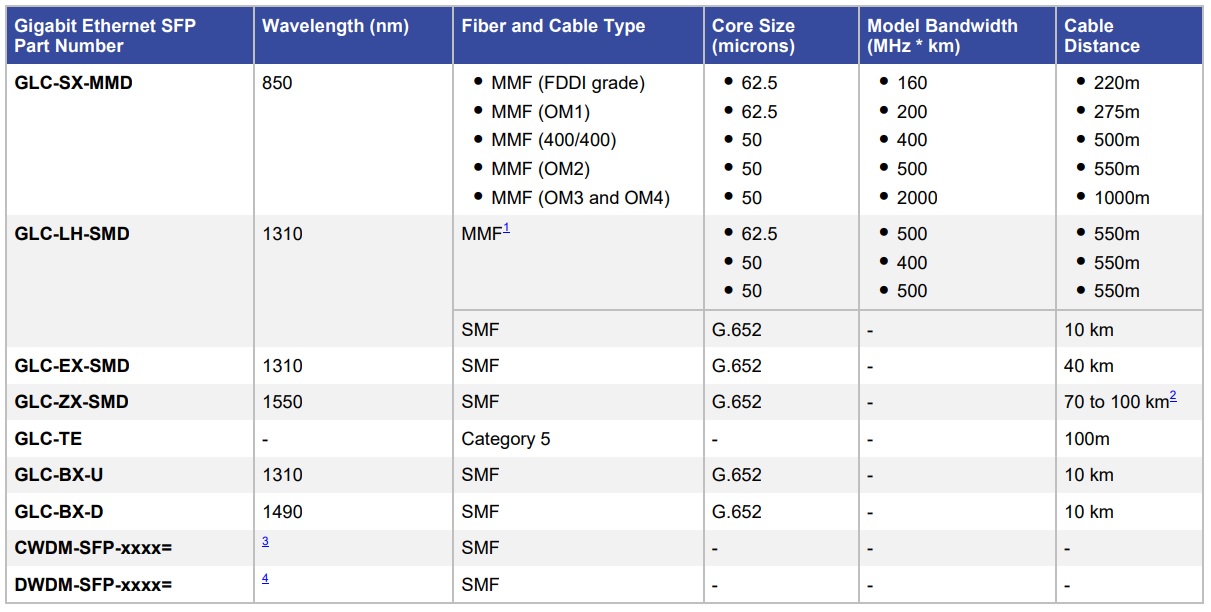Click the Core Size (microns) column header
This screenshot has width=1211, height=612.
pyautogui.click(x=753, y=36)
